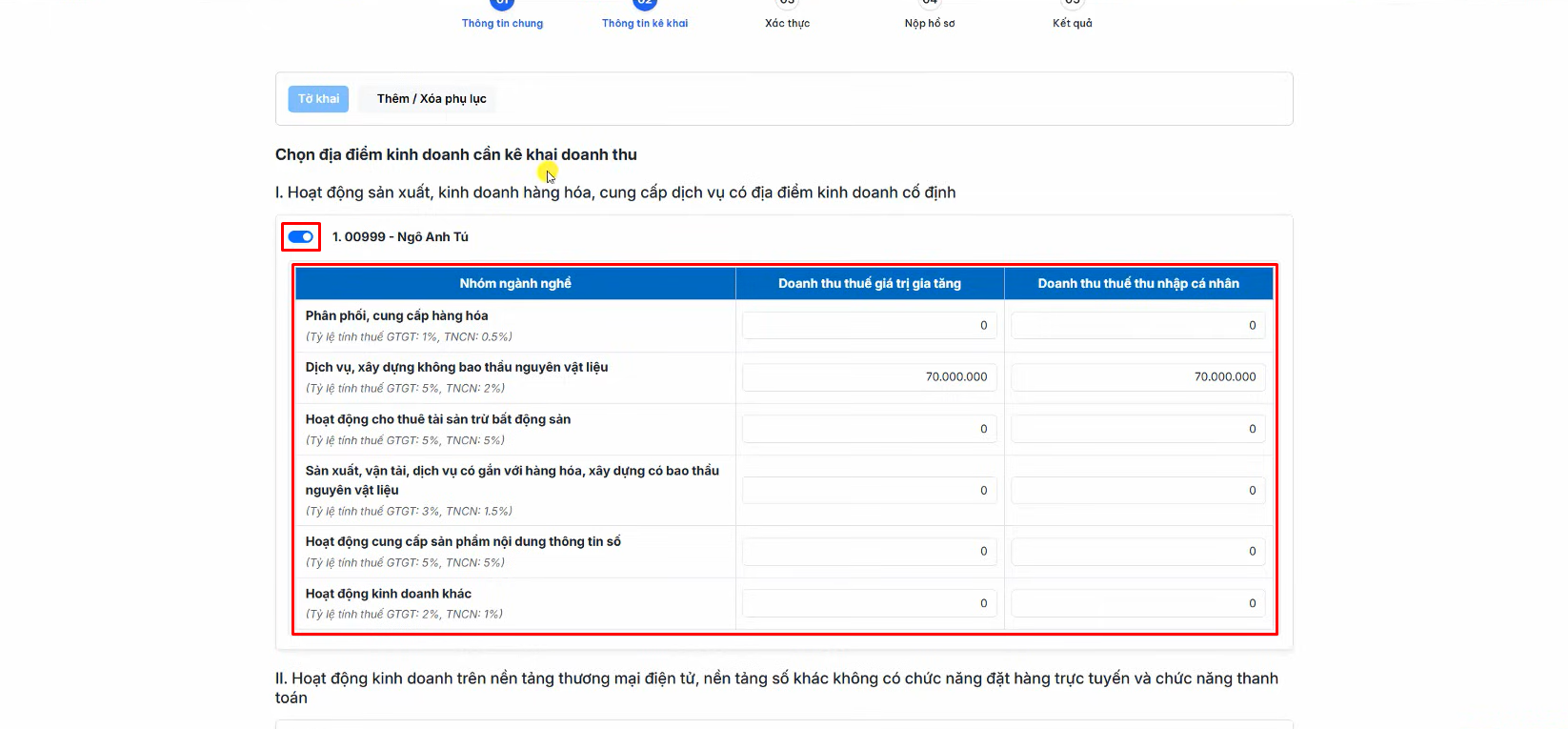Click the Hoạt động cung cấp sản phẩm nội dung label

click(x=463, y=542)
